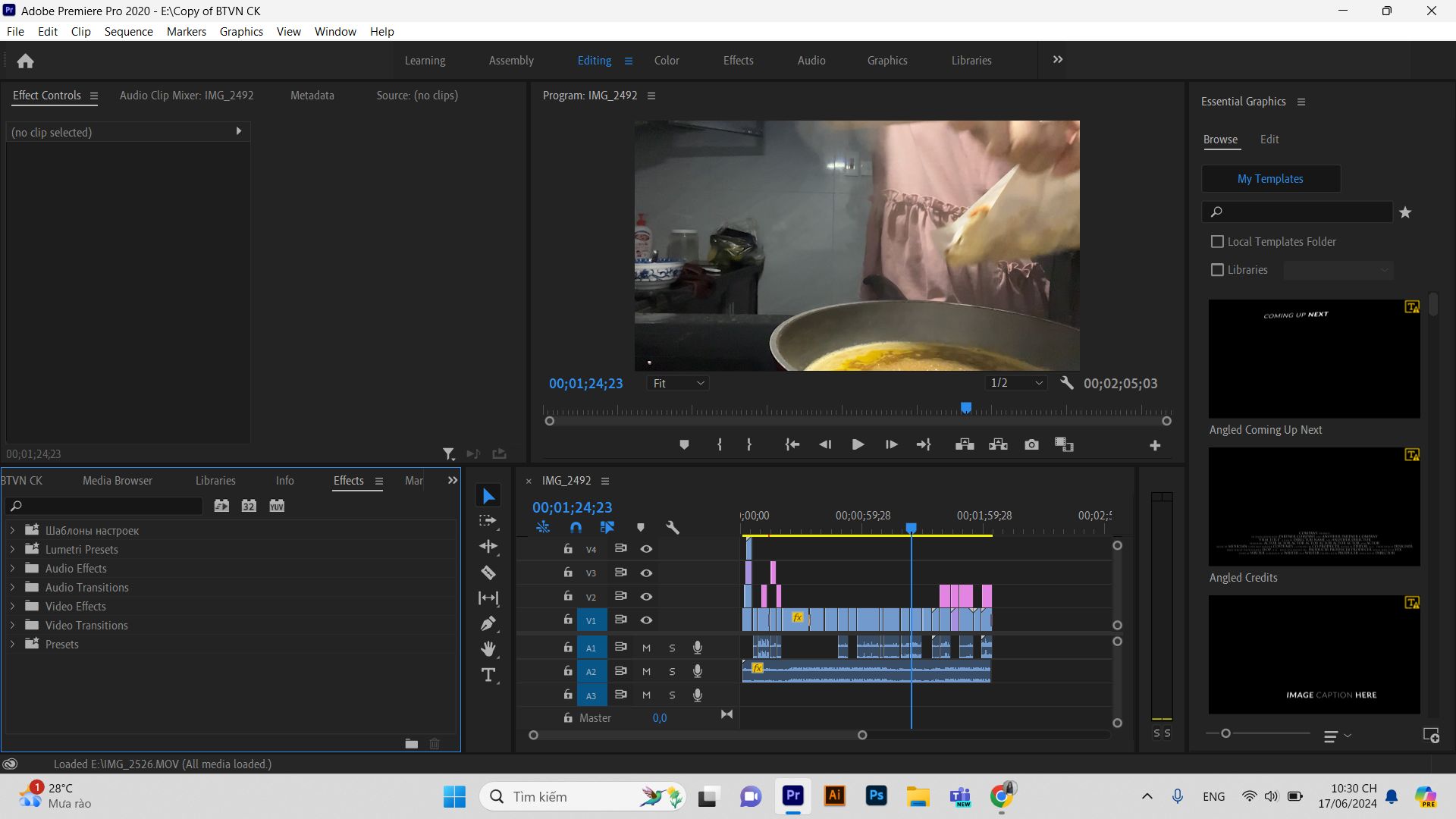Expand the Audio Effects folder

pos(12,569)
